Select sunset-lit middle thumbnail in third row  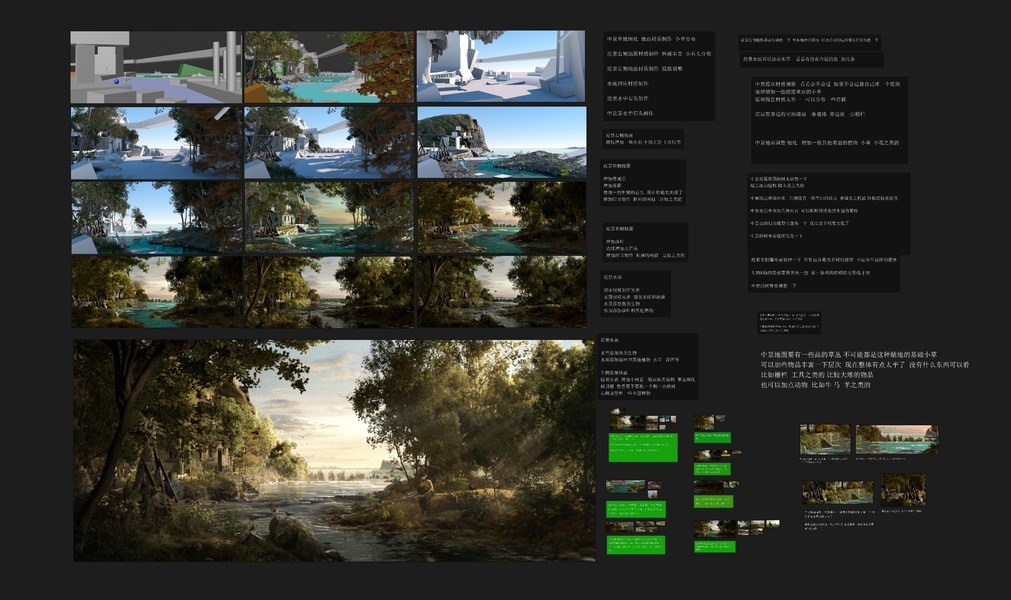pyautogui.click(x=329, y=218)
